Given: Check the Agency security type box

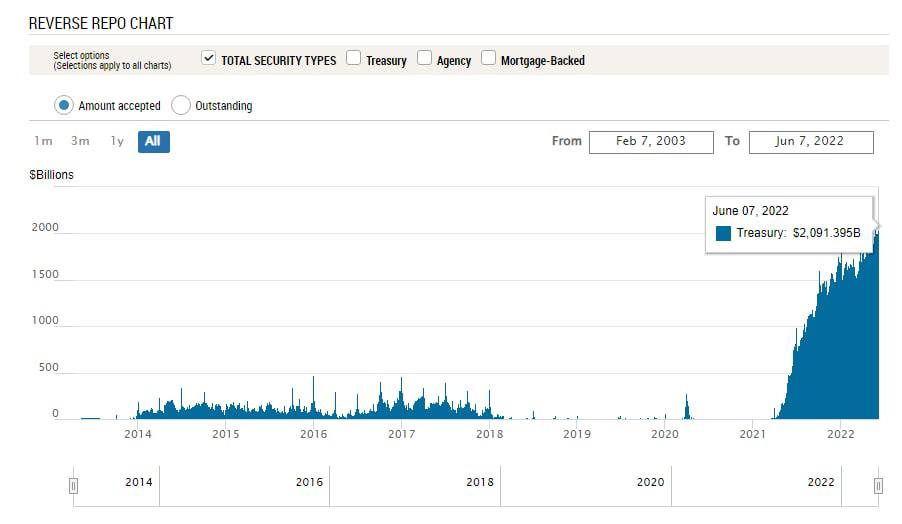Looking at the screenshot, I should pyautogui.click(x=424, y=59).
